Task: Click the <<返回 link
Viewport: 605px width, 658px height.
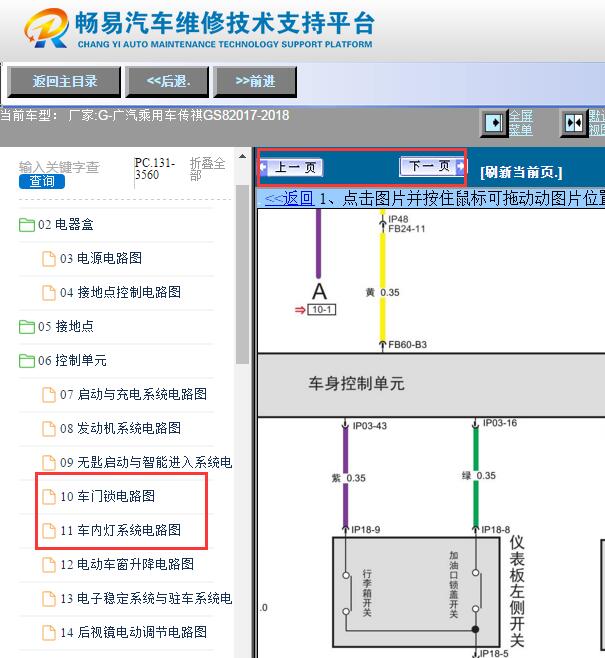Action: [x=289, y=198]
